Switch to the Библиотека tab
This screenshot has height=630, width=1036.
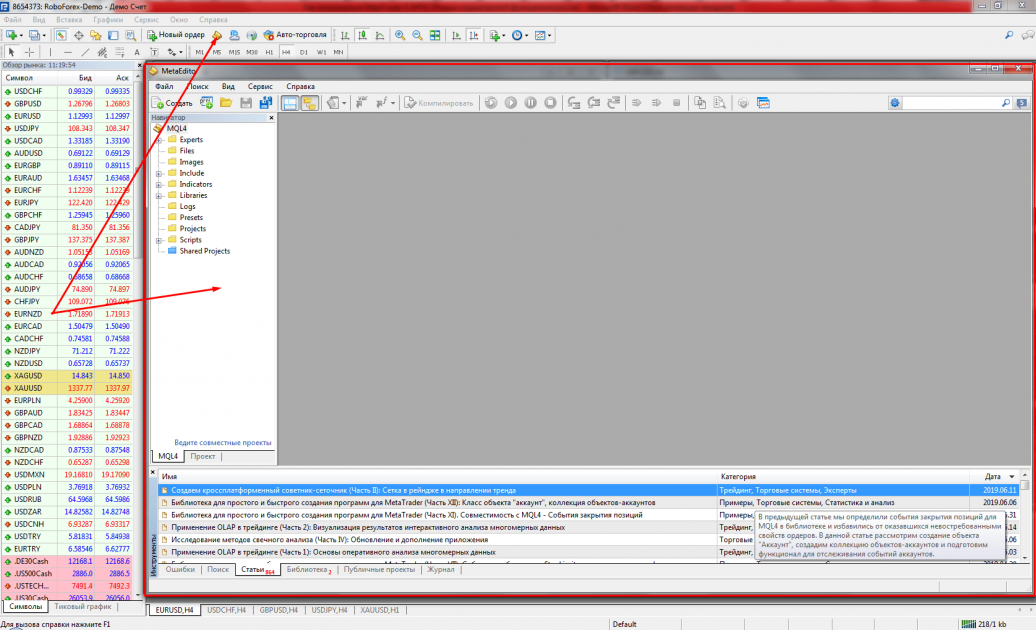[306, 569]
